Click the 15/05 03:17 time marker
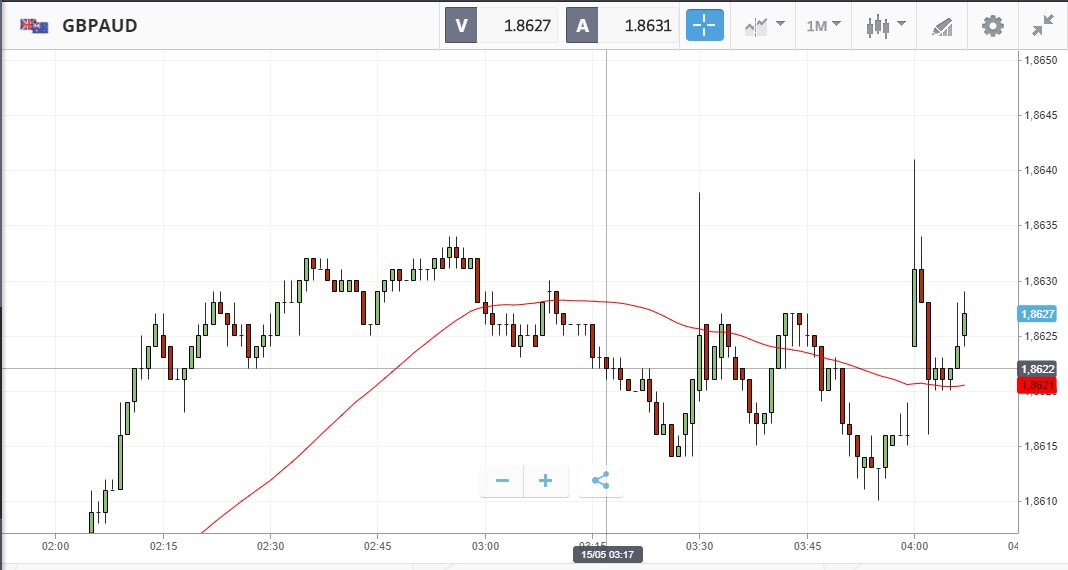Viewport: 1068px width, 570px height. pos(608,553)
